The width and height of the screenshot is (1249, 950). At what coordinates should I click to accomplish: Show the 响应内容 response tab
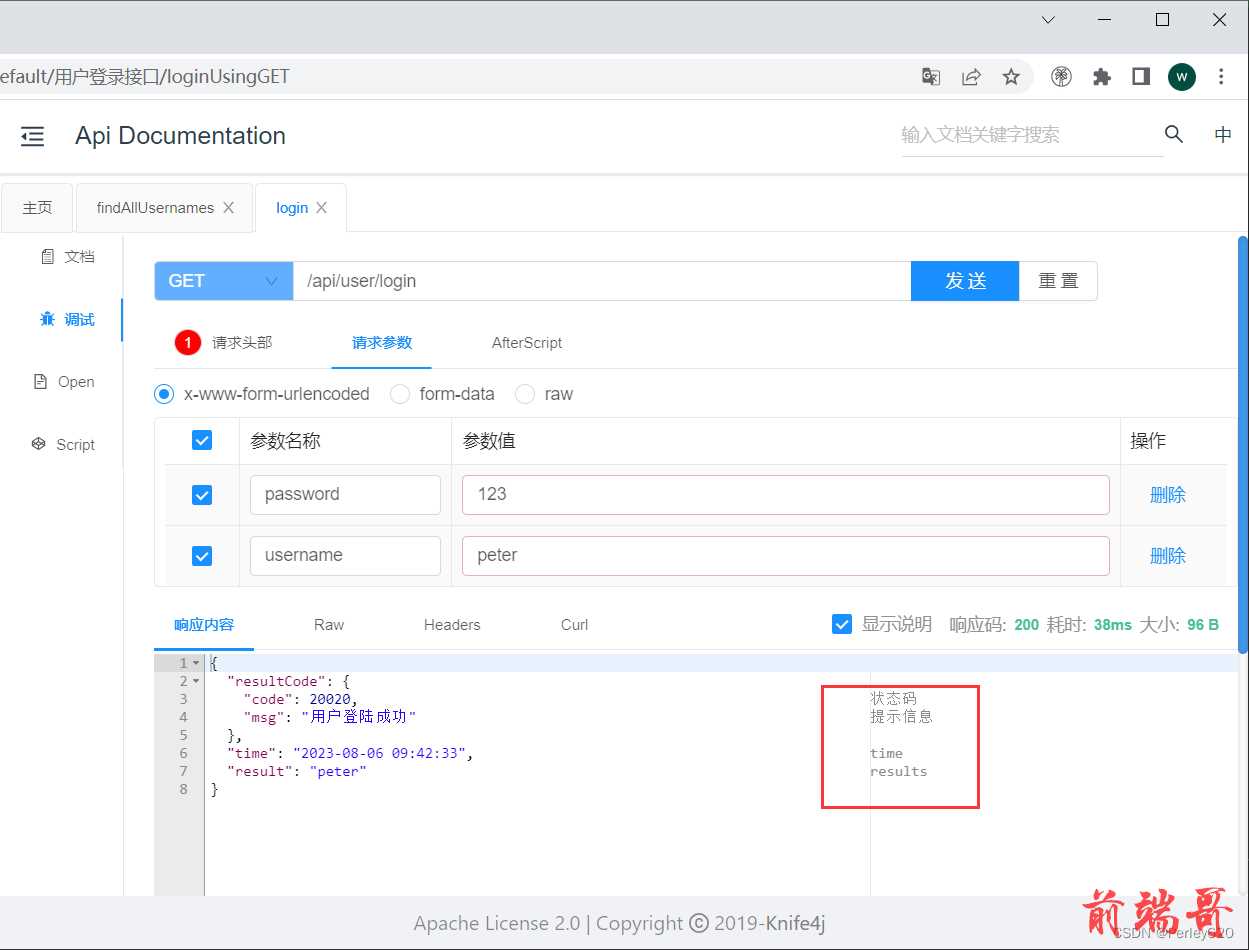[204, 625]
